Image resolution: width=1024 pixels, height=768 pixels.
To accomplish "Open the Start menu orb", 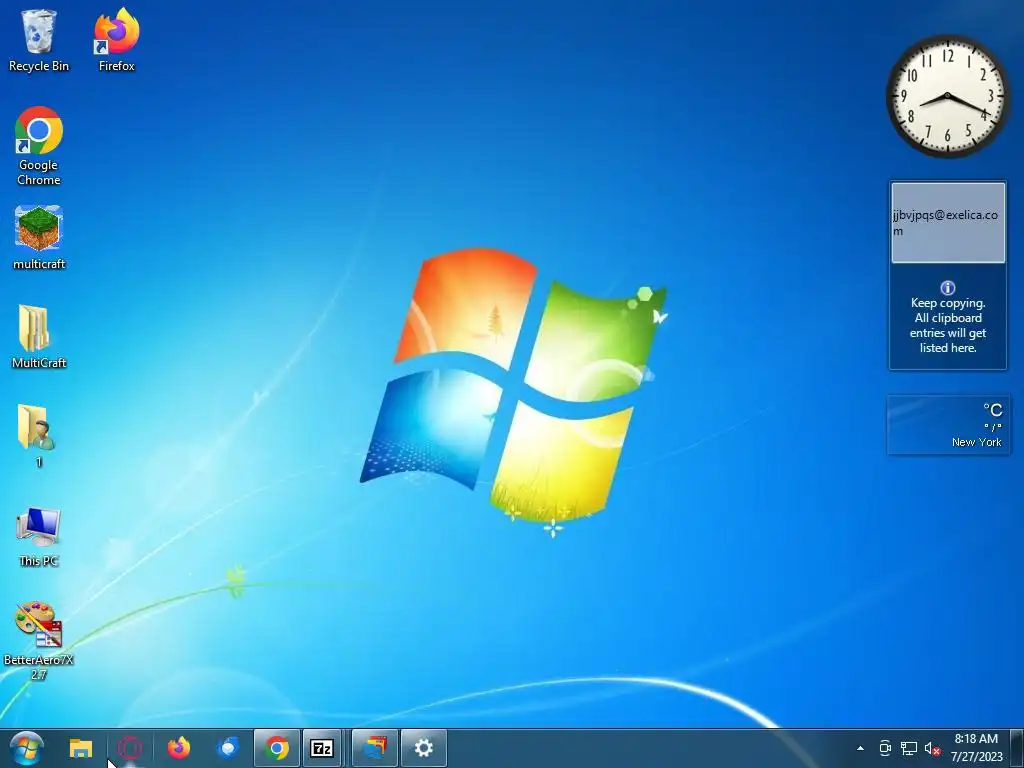I will click(27, 748).
